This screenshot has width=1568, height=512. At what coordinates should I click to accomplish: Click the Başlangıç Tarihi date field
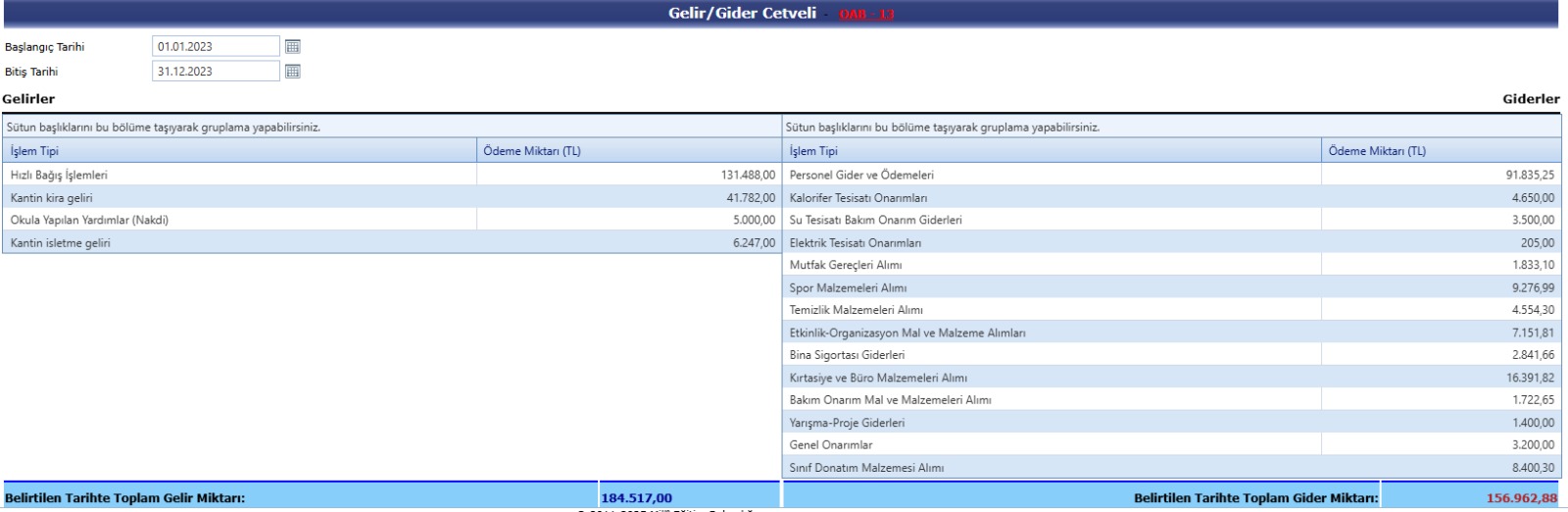click(x=216, y=46)
